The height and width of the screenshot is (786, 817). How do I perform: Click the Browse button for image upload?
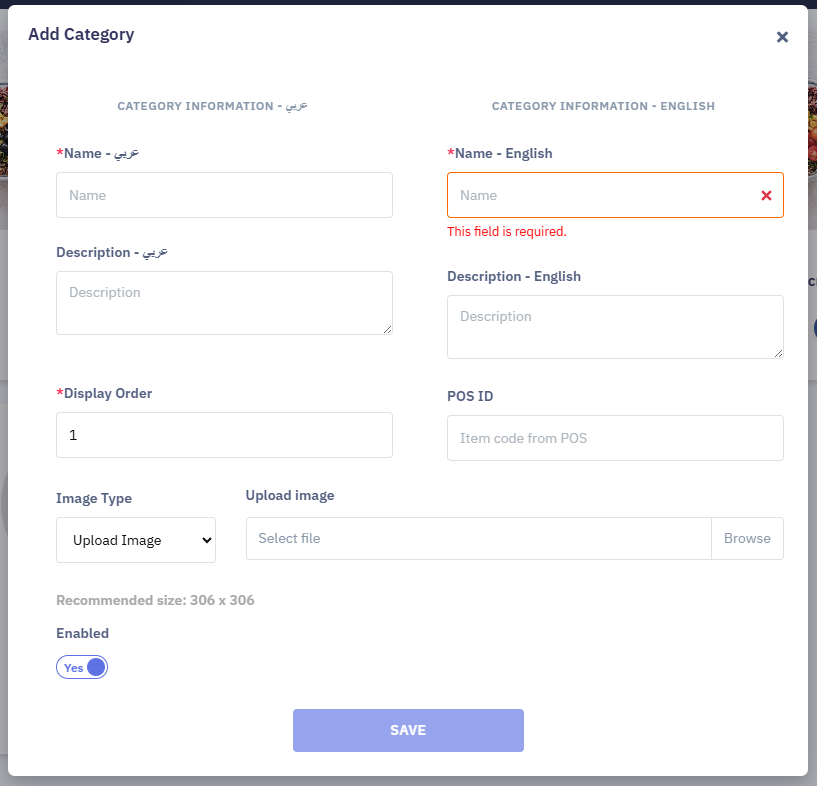click(747, 538)
